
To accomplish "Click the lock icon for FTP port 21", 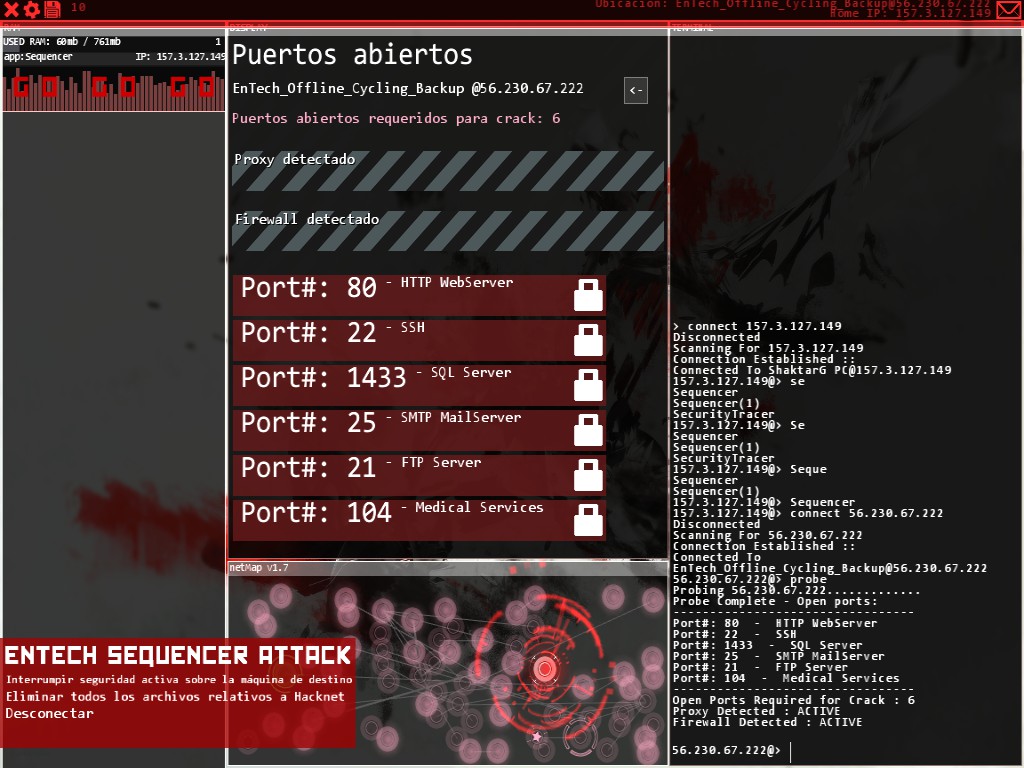I will (588, 475).
